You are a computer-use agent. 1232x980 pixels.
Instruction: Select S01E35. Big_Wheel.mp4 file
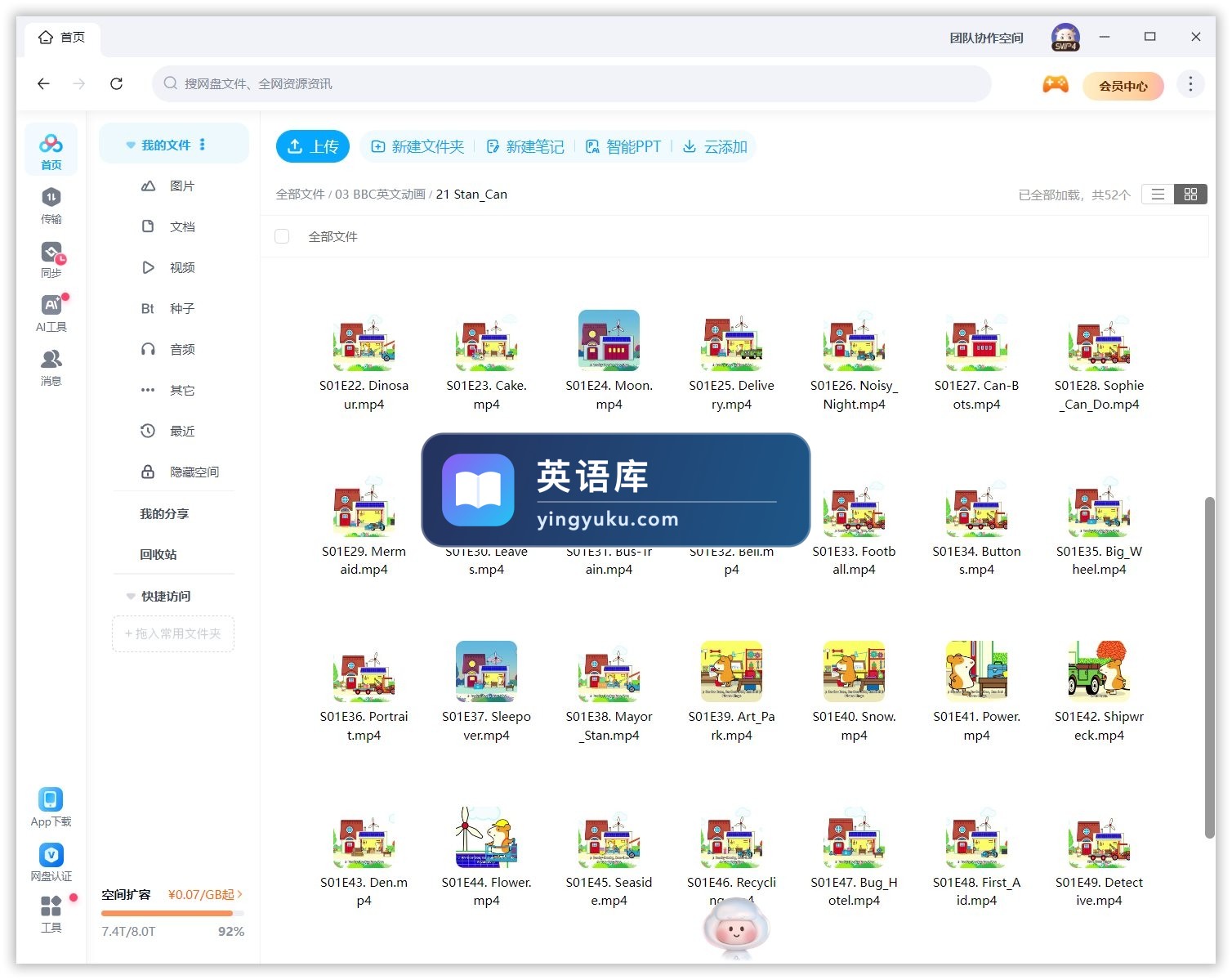coord(1099,528)
